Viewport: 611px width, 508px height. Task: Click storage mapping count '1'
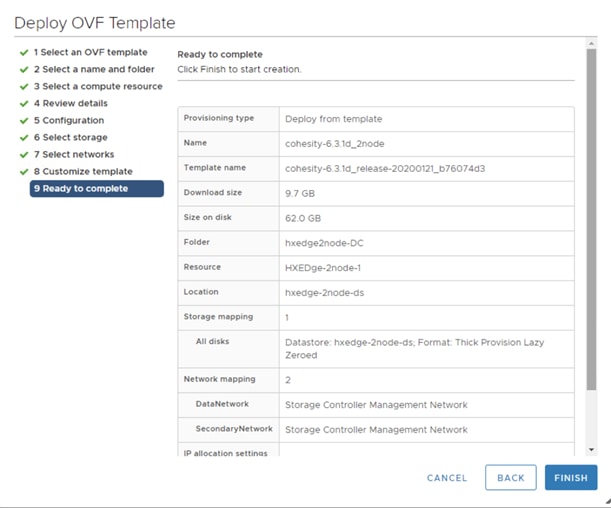287,318
